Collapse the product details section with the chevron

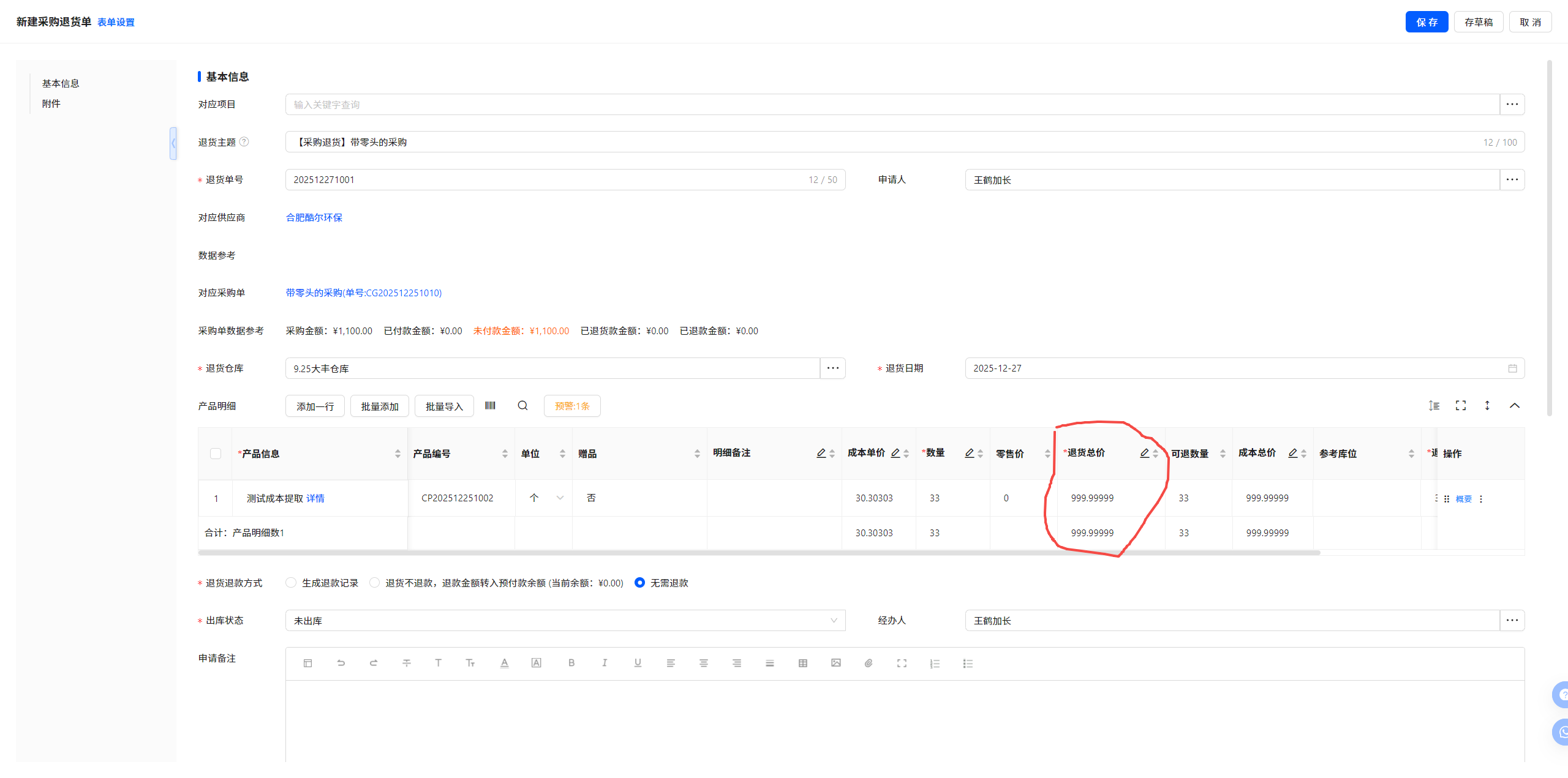[x=1515, y=406]
